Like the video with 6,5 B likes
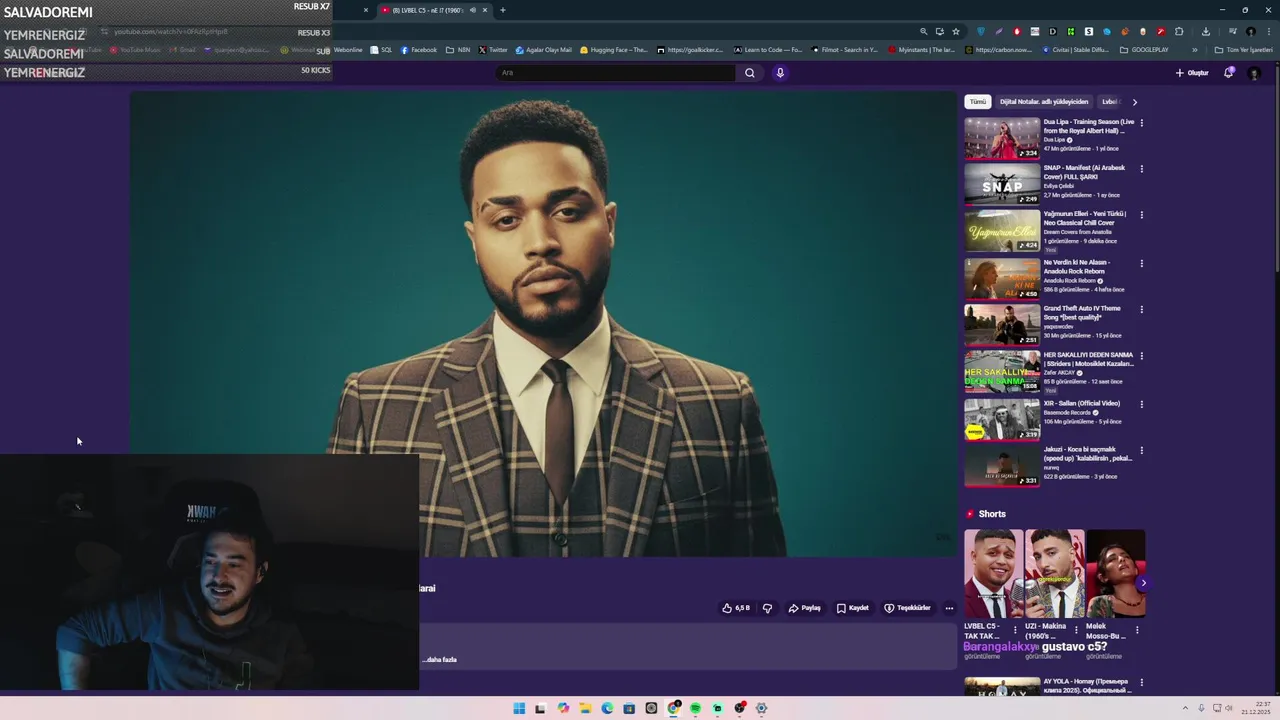1280x720 pixels. pos(736,608)
